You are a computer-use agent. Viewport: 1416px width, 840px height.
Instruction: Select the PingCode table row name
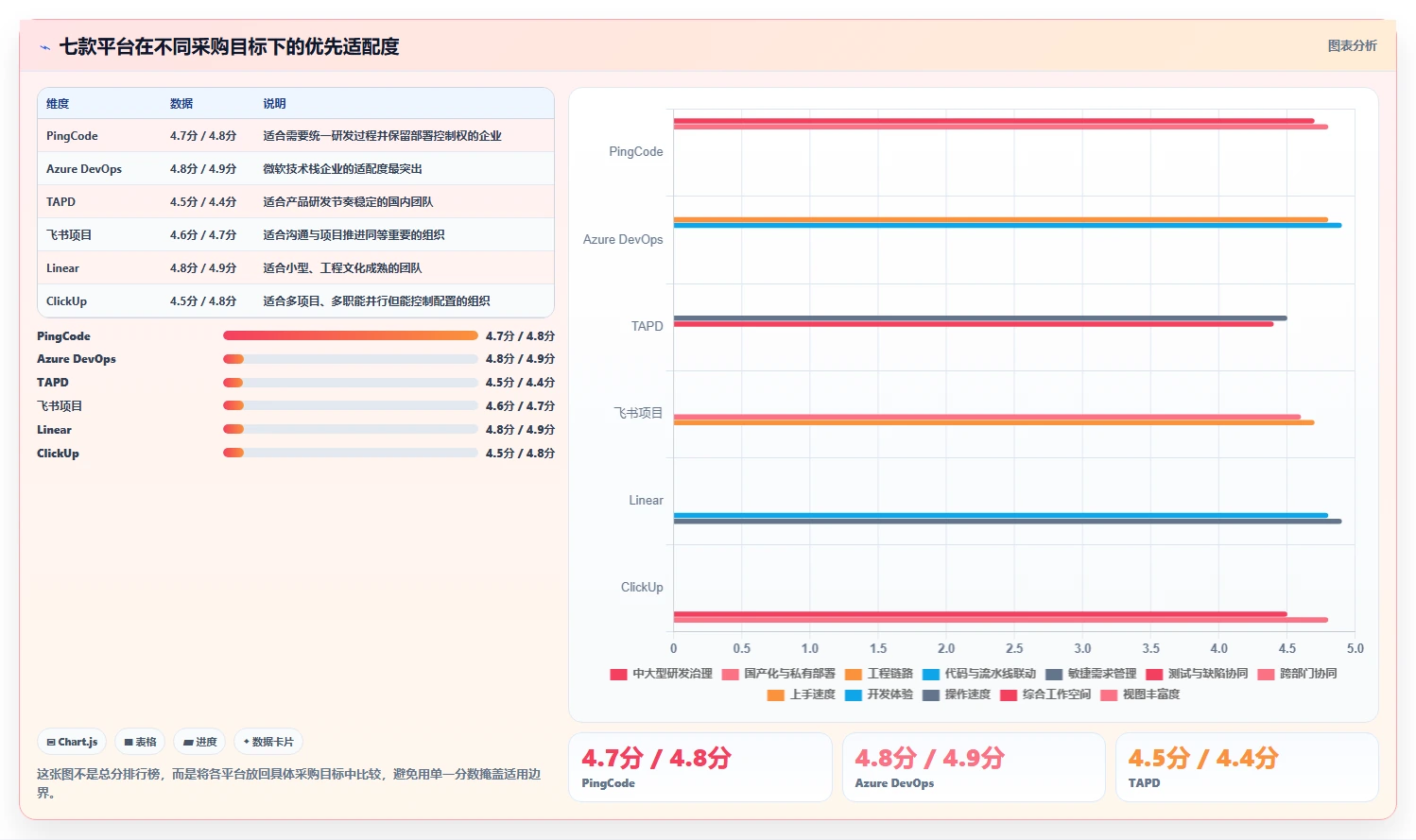click(72, 136)
